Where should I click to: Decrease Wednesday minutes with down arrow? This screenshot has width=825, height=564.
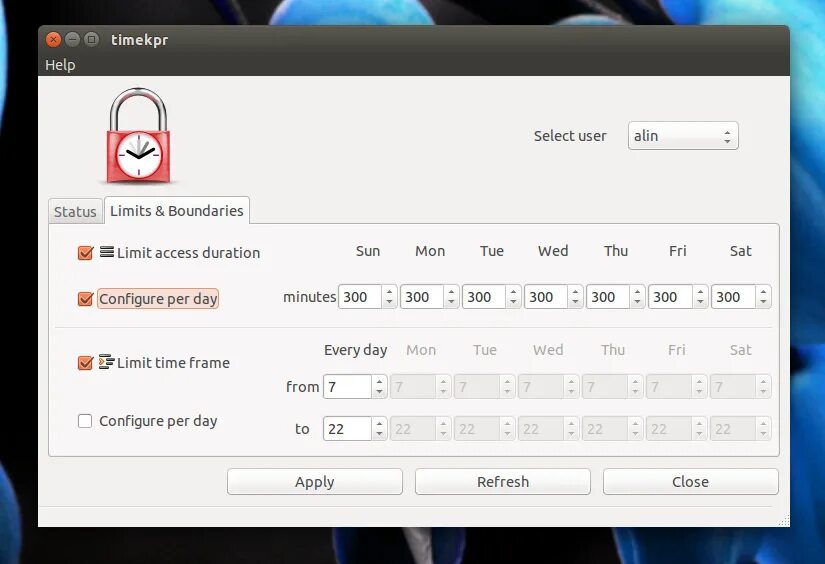coord(576,303)
